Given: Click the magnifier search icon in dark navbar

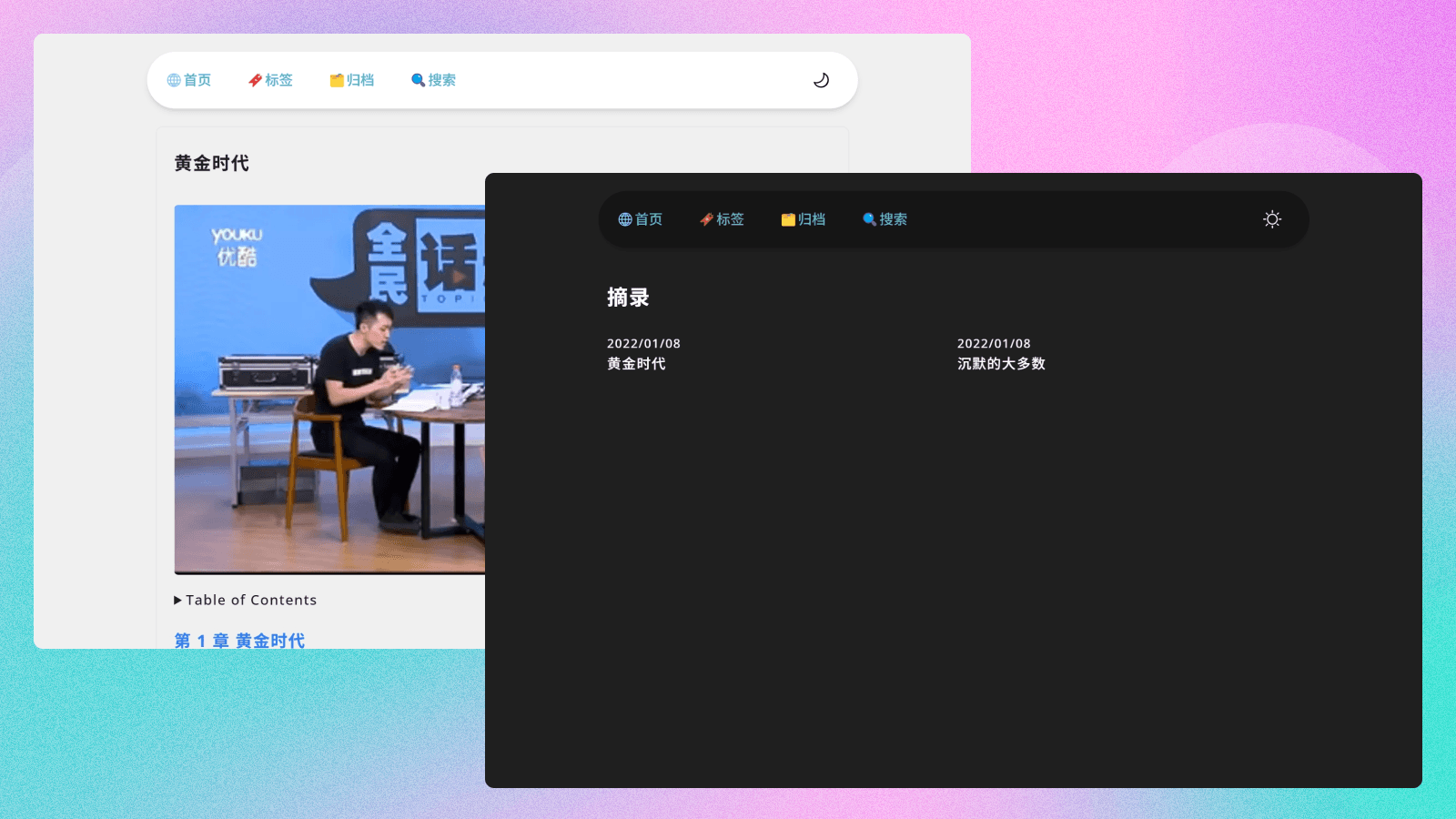Looking at the screenshot, I should tap(869, 219).
